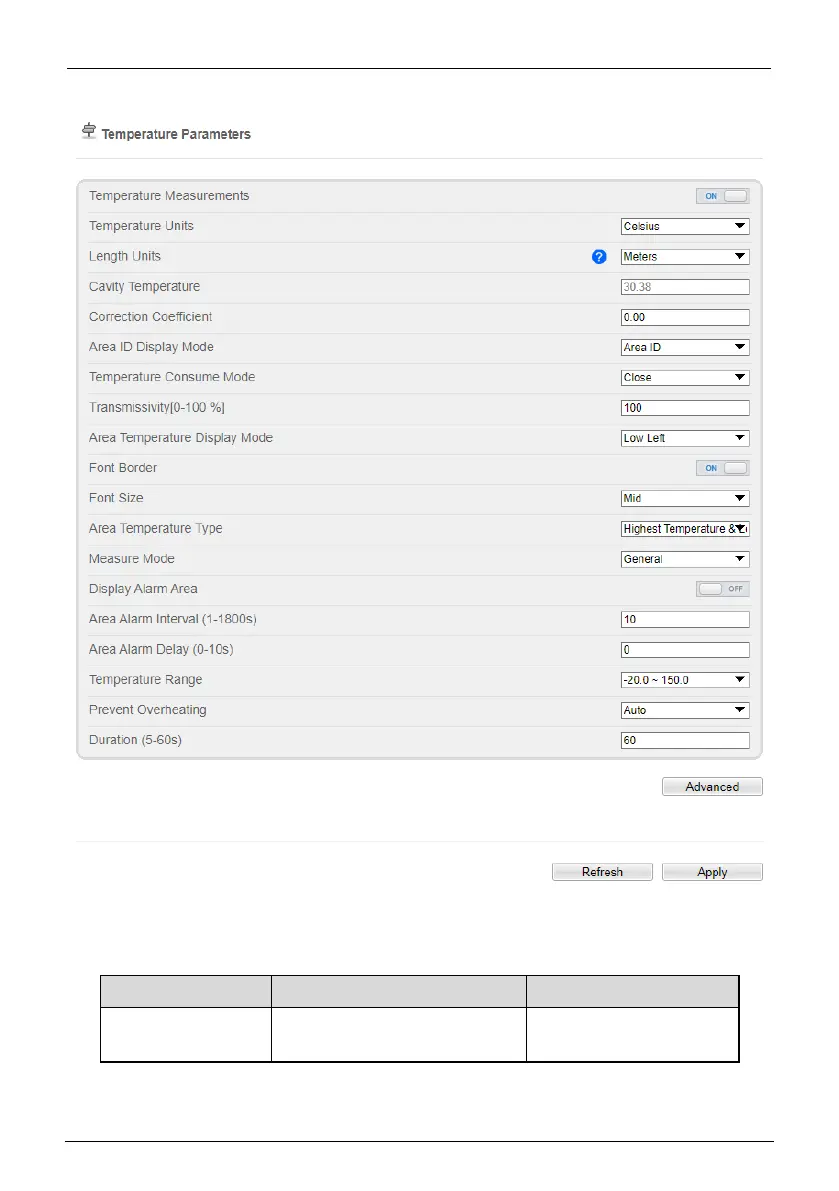The height and width of the screenshot is (1191, 839).
Task: Open Temperature Consume Mode dropdown
Action: [685, 378]
